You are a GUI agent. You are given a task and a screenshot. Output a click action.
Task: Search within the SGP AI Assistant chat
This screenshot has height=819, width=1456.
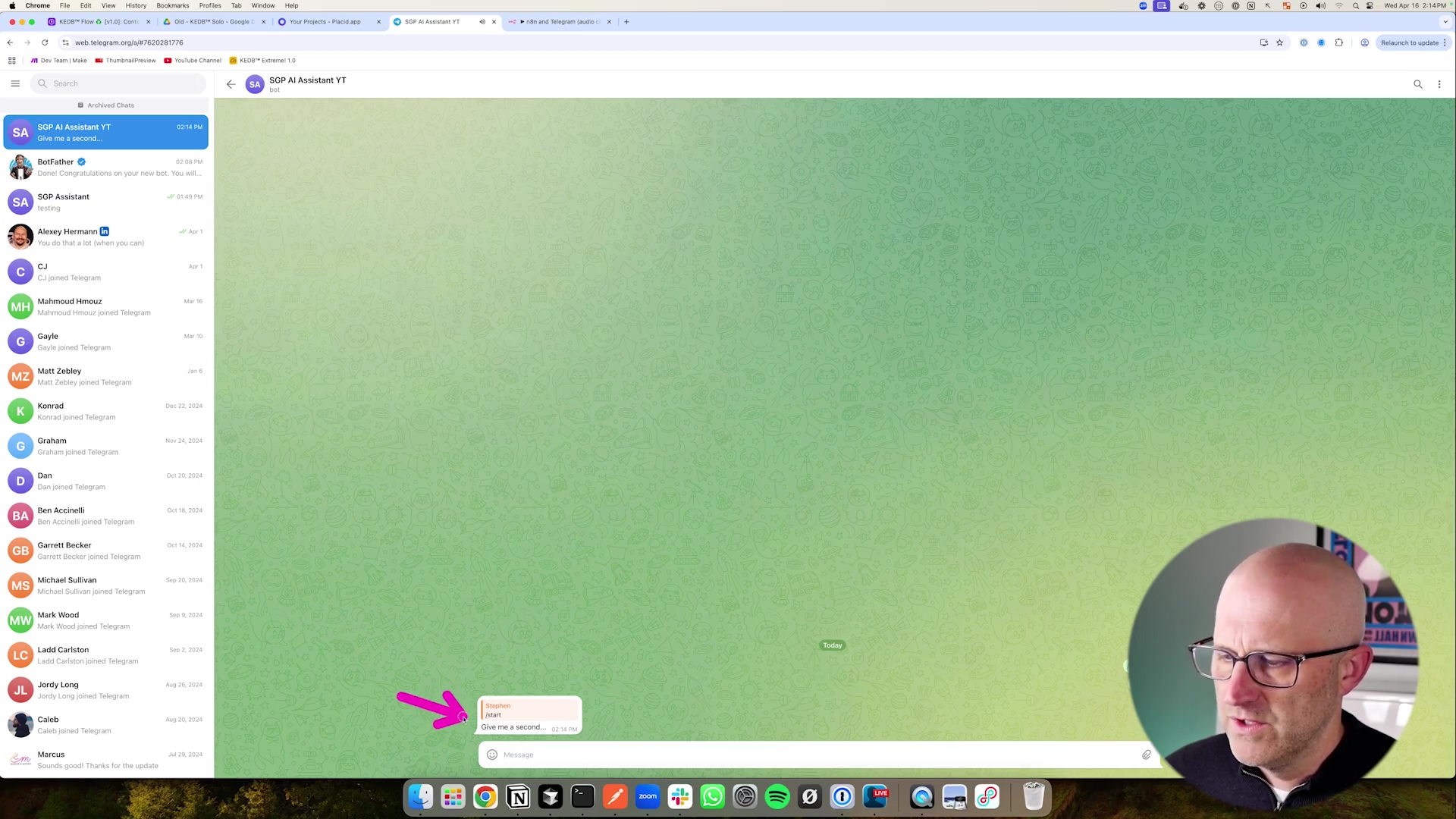1417,84
